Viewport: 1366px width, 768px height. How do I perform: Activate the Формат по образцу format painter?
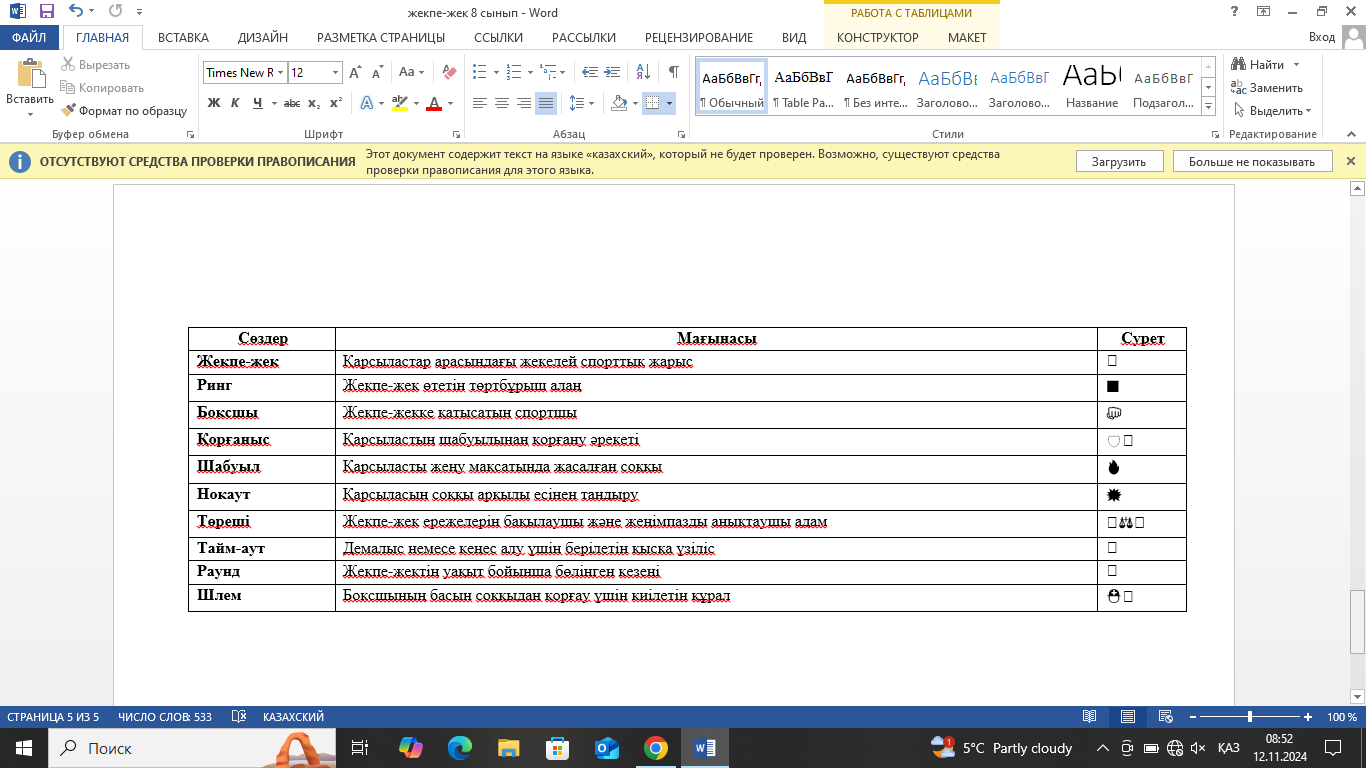[124, 111]
